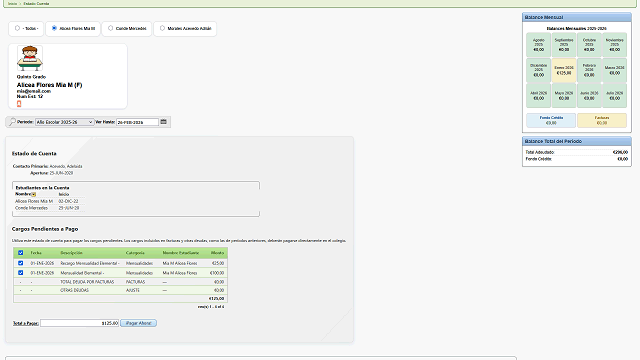Click the €125,00 table total
Screen dimensions: 640x360
(216, 298)
